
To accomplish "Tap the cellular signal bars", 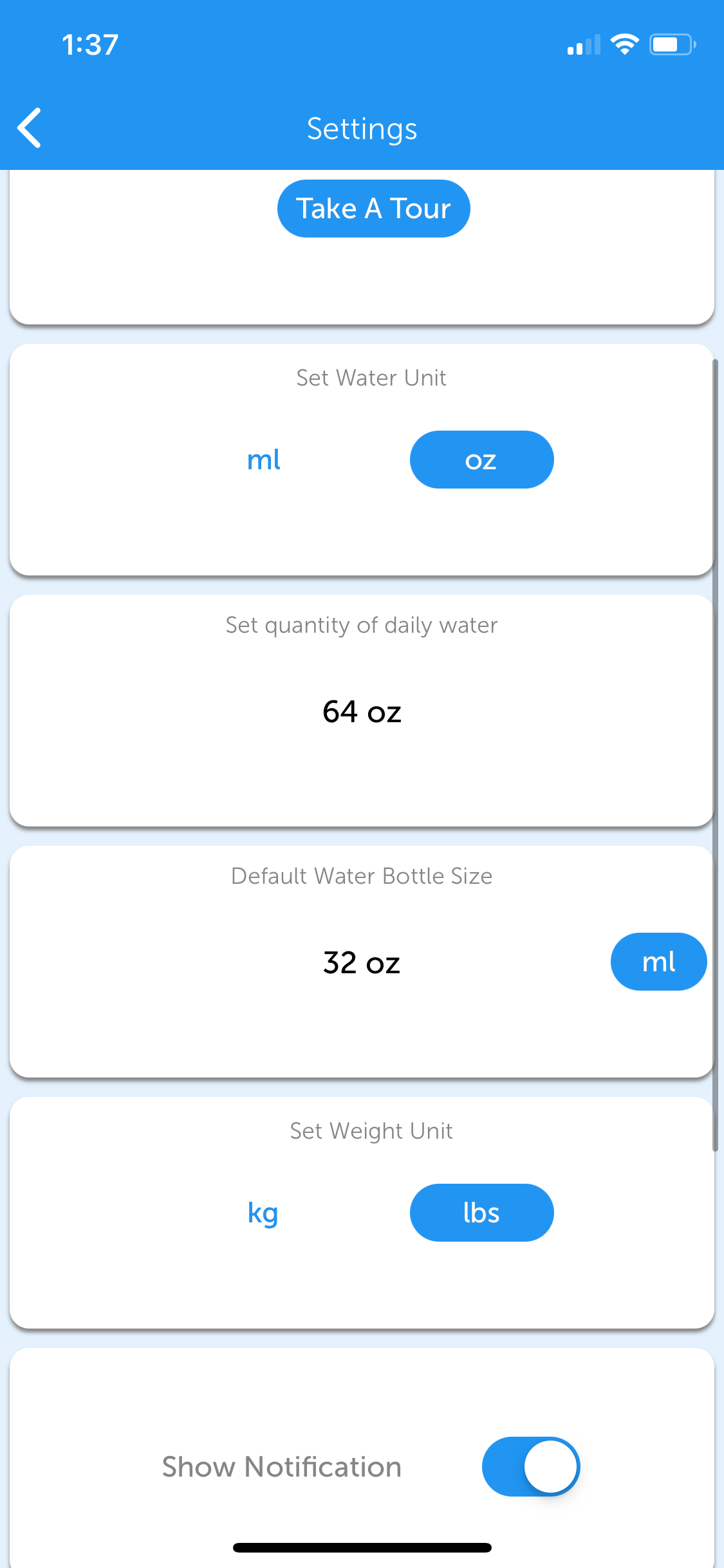I will click(x=583, y=45).
